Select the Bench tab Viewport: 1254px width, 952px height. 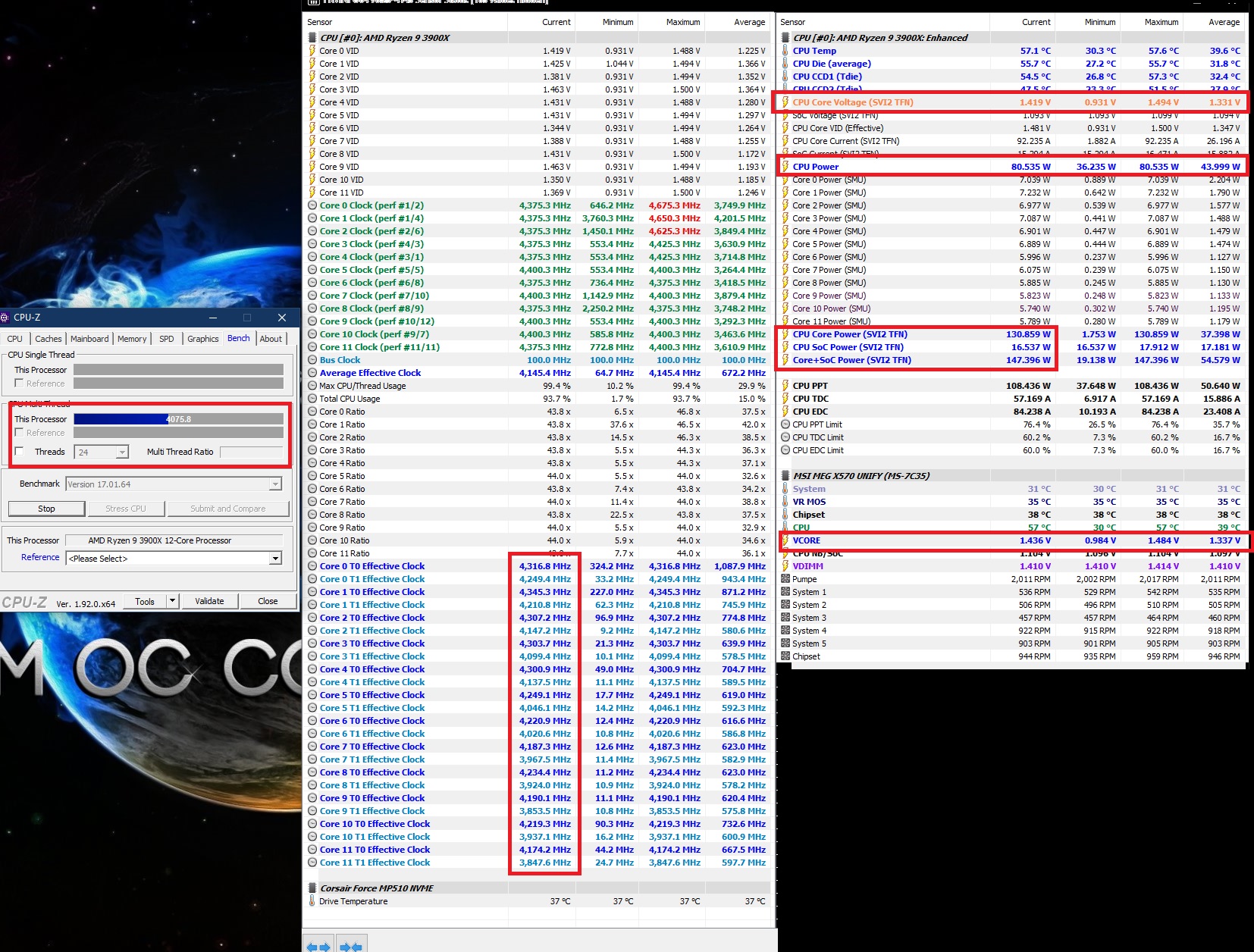coord(239,338)
